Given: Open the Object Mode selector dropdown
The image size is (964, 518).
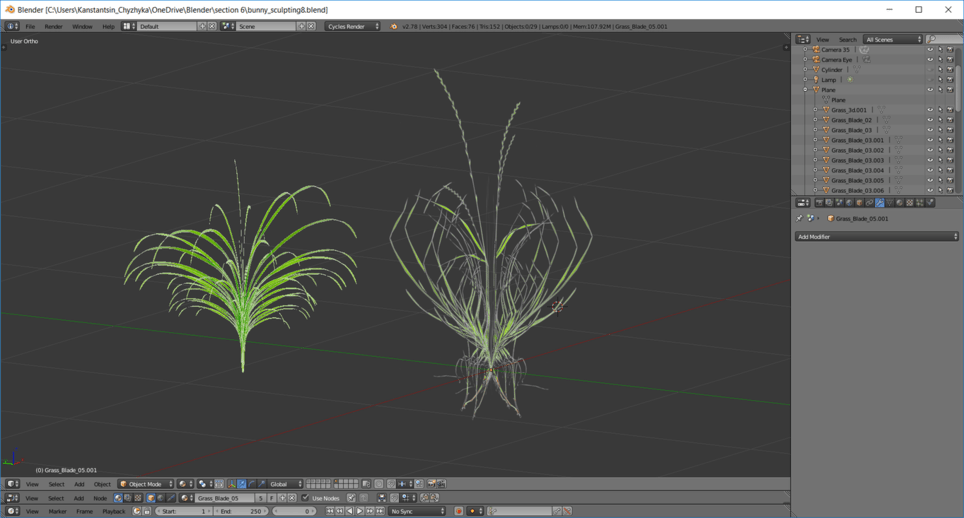Looking at the screenshot, I should (x=146, y=484).
